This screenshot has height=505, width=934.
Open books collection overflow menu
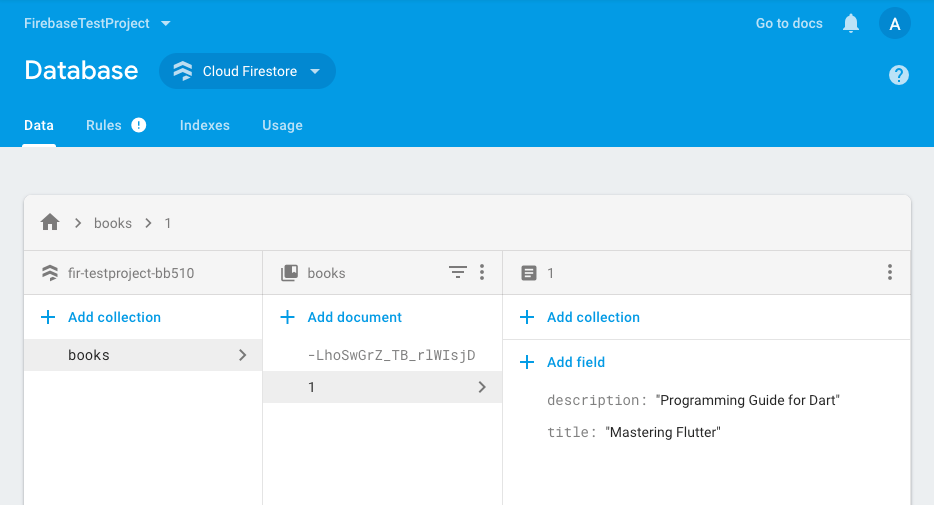tap(482, 272)
